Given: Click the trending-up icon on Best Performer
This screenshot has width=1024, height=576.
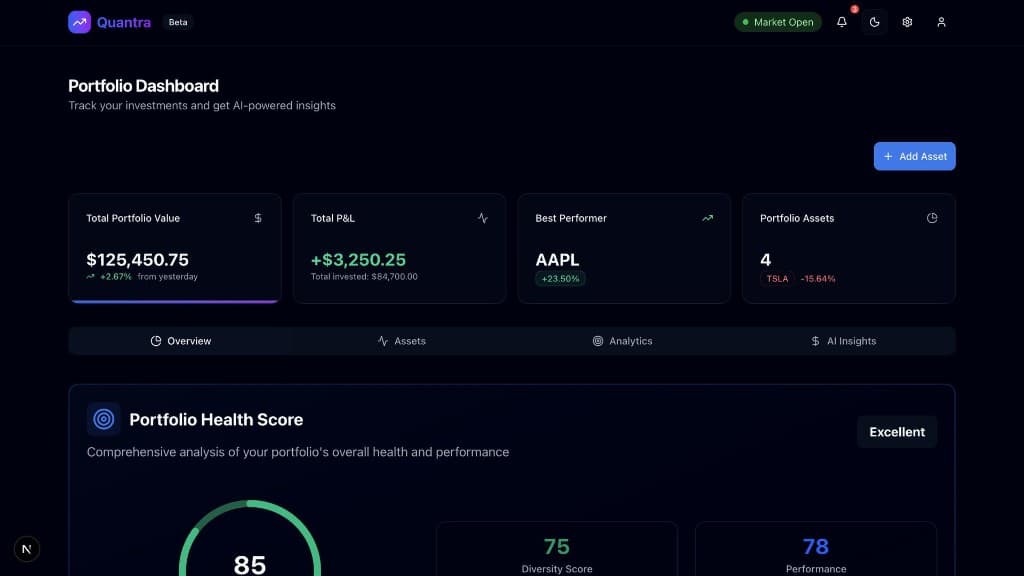Looking at the screenshot, I should point(707,218).
